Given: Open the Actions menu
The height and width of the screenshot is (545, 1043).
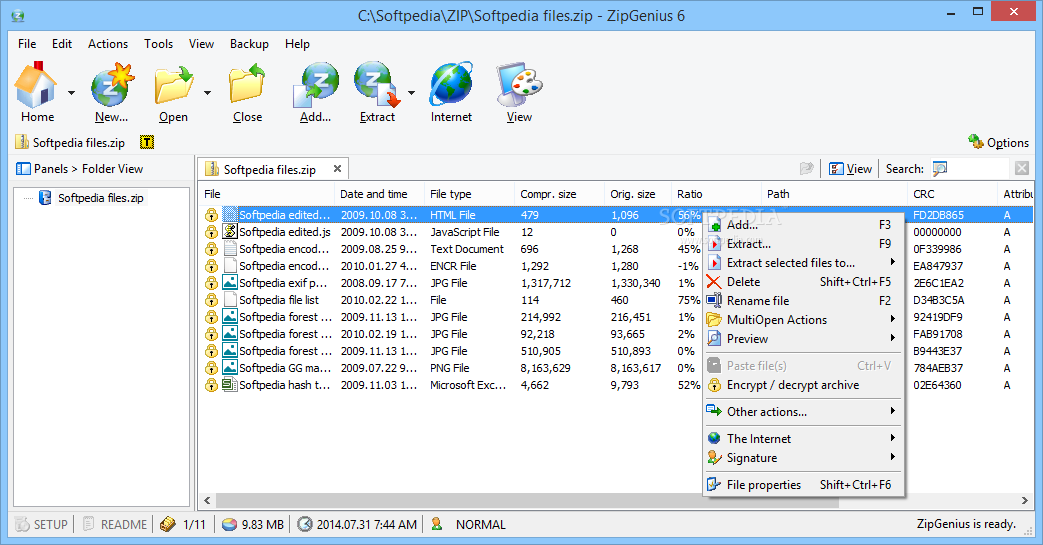Looking at the screenshot, I should point(108,44).
